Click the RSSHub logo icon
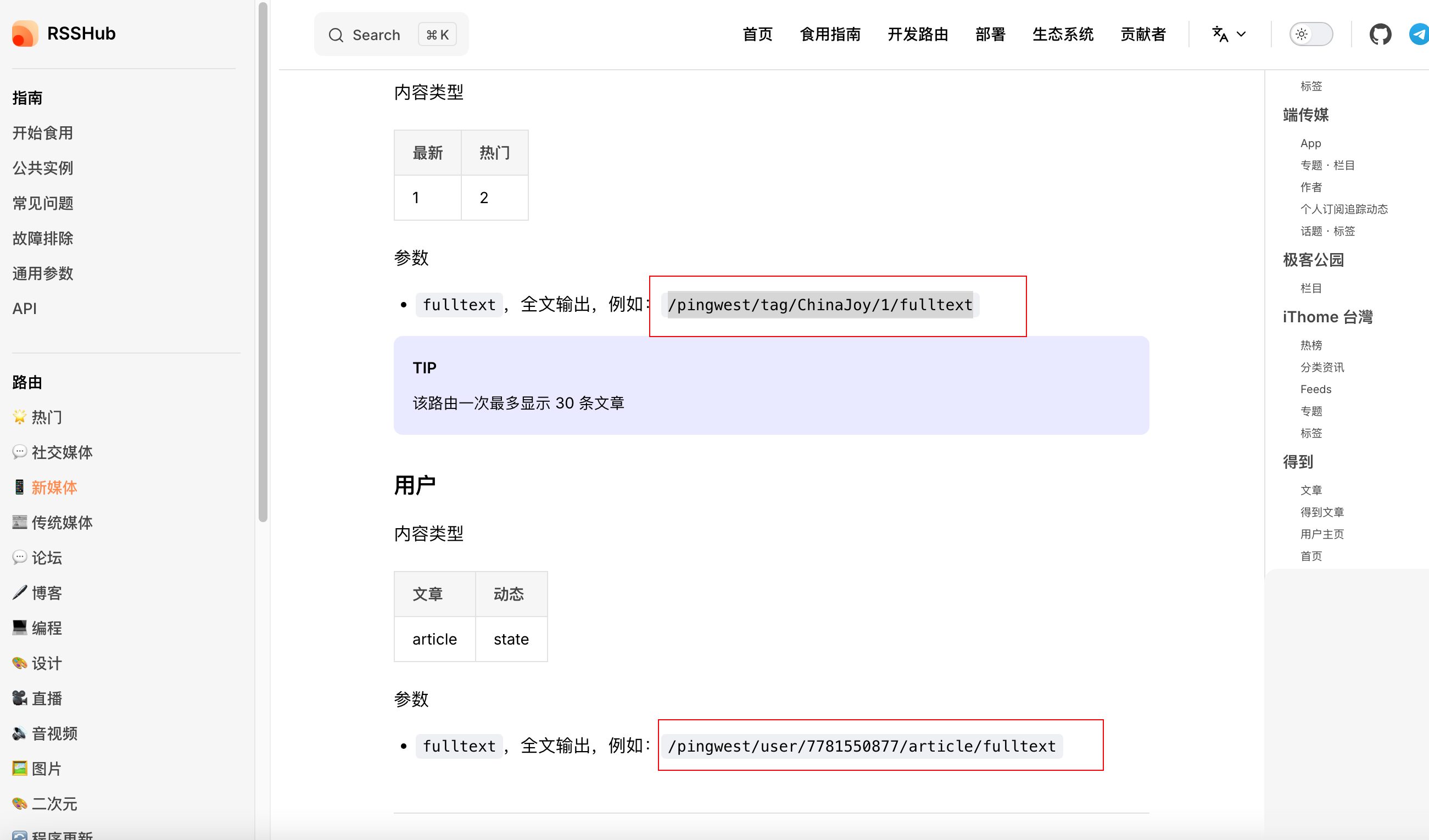The height and width of the screenshot is (840, 1429). pyautogui.click(x=24, y=33)
